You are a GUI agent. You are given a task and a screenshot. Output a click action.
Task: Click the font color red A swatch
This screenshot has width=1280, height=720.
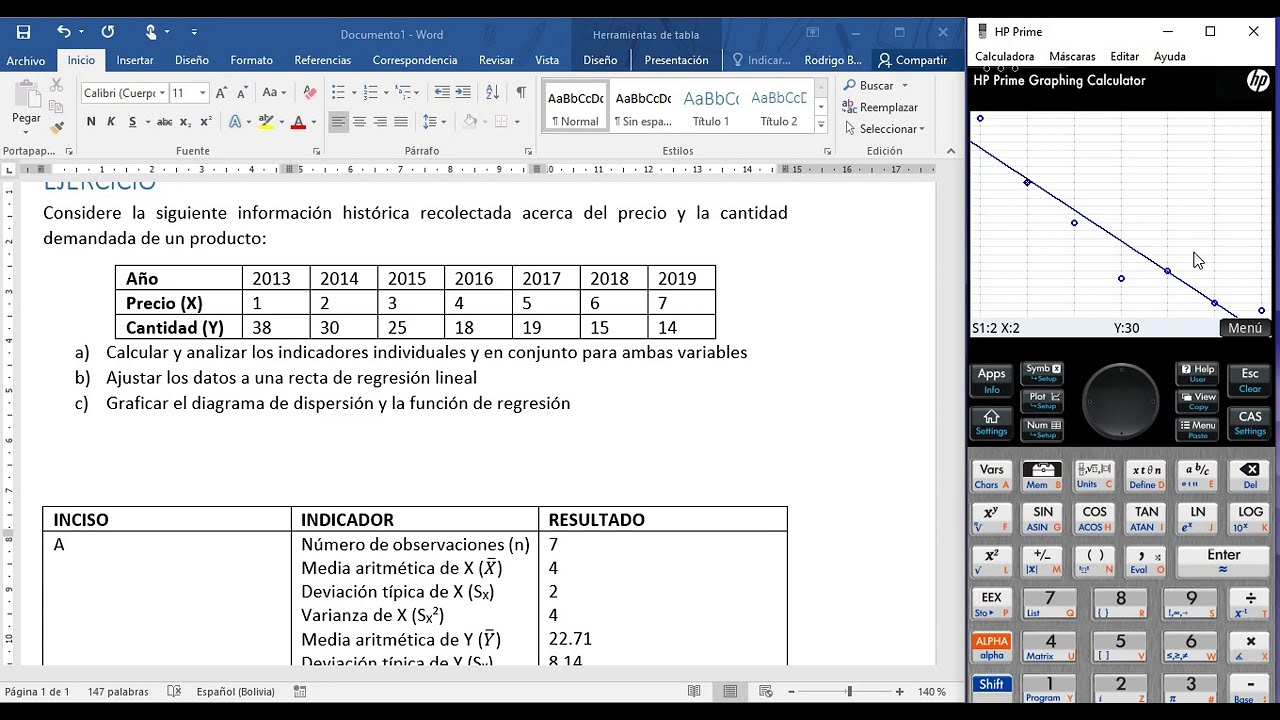297,122
